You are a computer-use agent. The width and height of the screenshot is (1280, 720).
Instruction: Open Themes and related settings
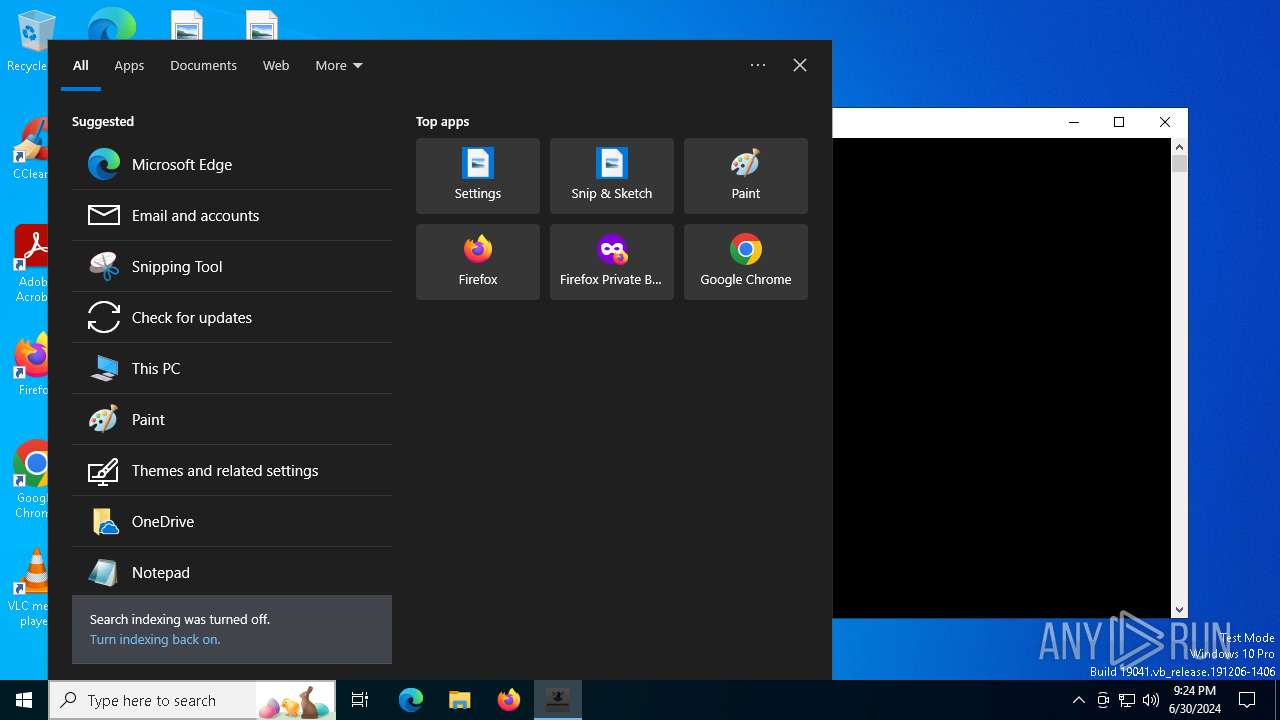(x=232, y=471)
